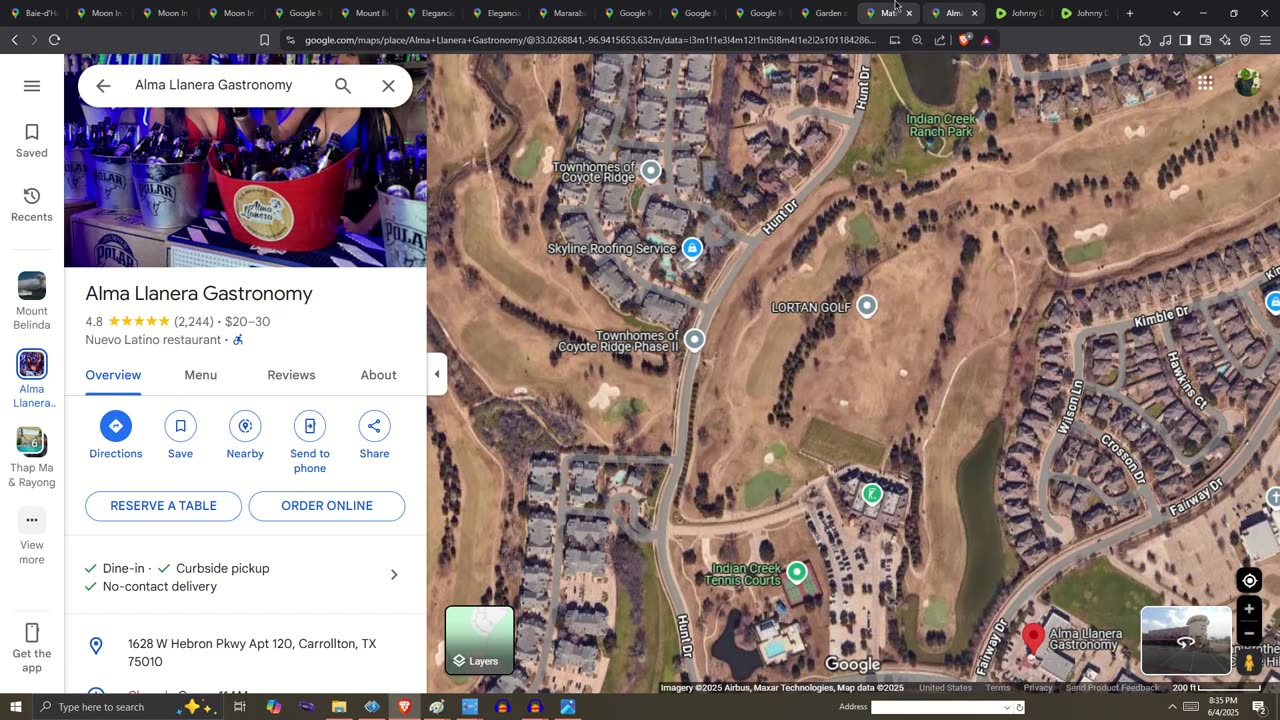1280x720 pixels.
Task: Click Send Product Feedback link
Action: tap(1112, 688)
